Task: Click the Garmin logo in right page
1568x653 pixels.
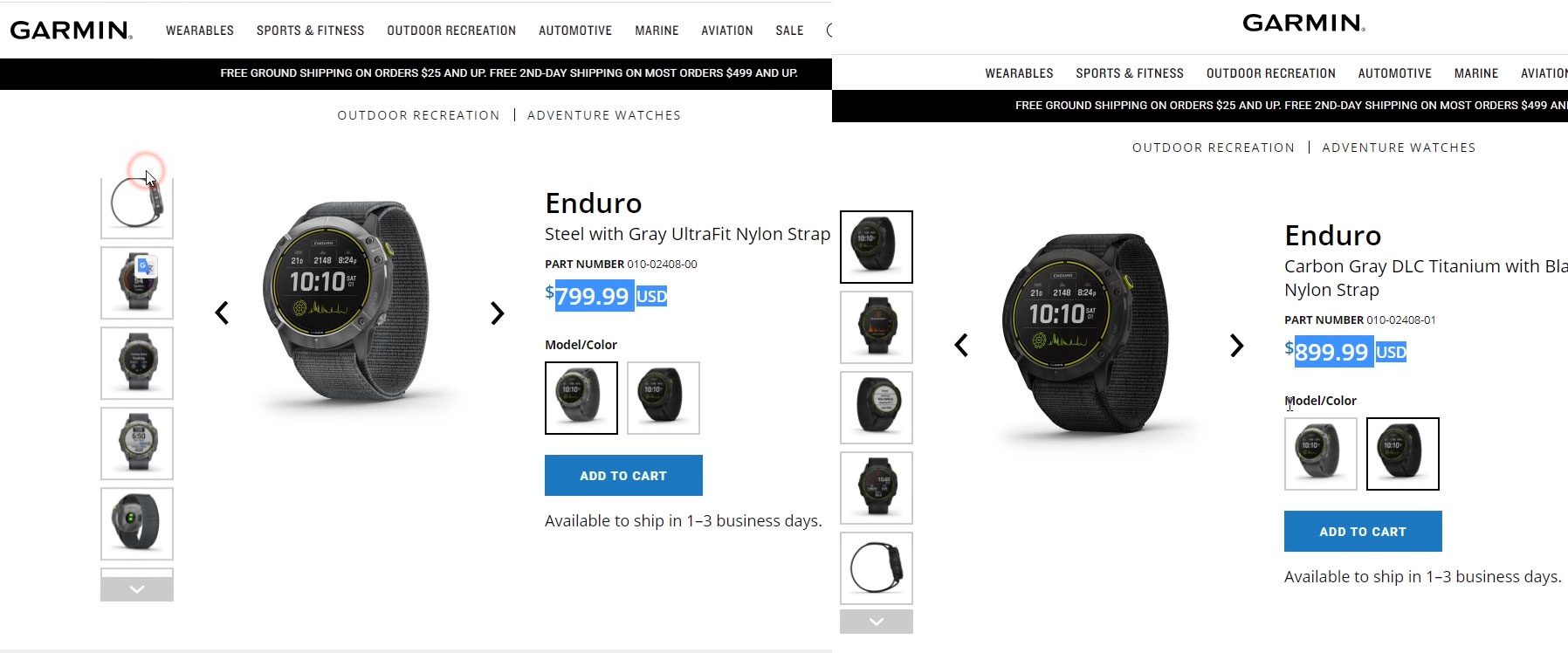Action: pyautogui.click(x=1303, y=23)
